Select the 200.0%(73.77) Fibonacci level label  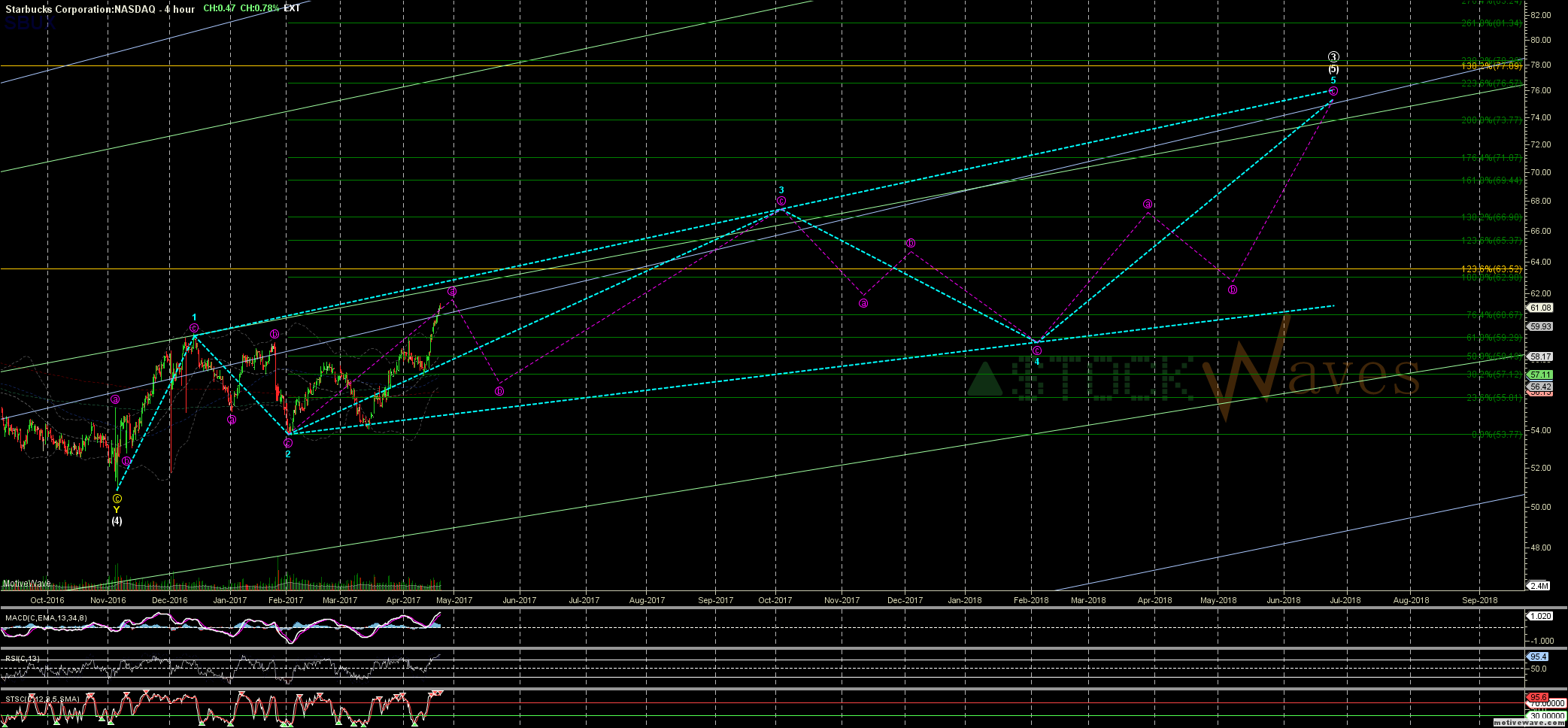pos(1491,120)
